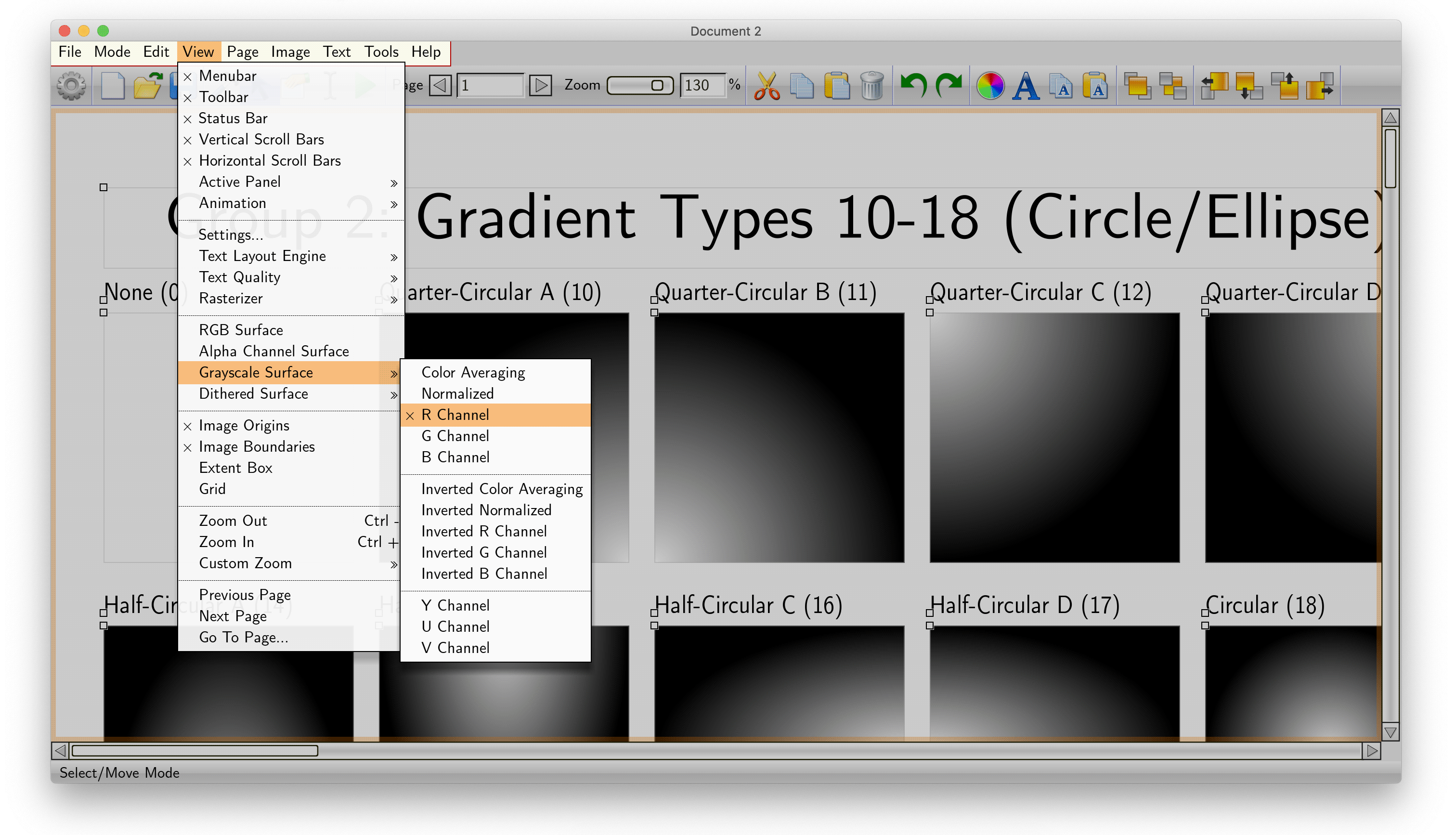Choose Settings... in View menu
The height and width of the screenshot is (835, 1456).
click(x=291, y=235)
